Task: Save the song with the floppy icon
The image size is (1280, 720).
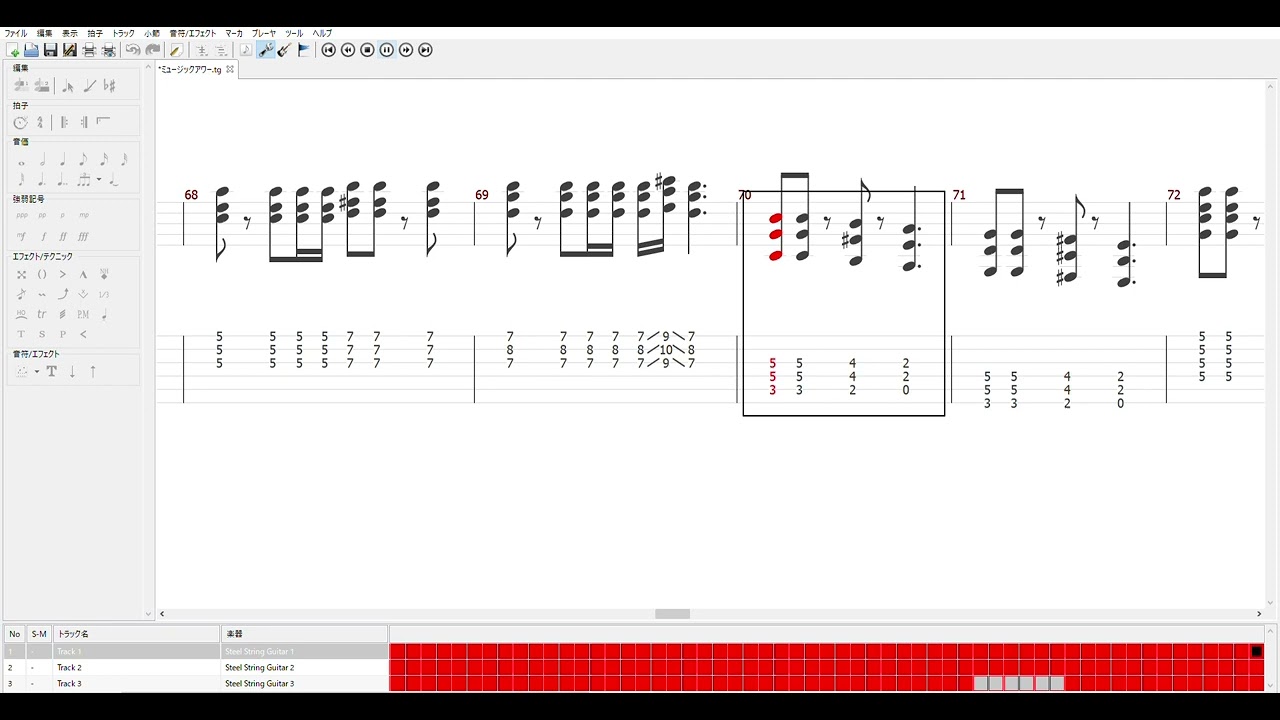Action: 50,50
